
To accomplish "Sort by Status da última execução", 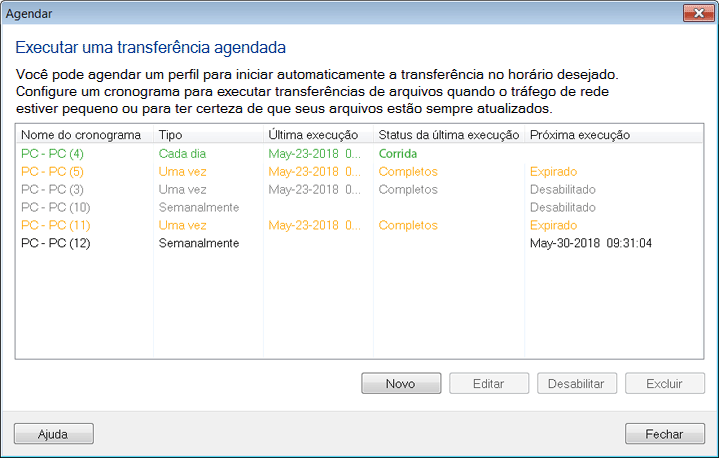I will 446,135.
